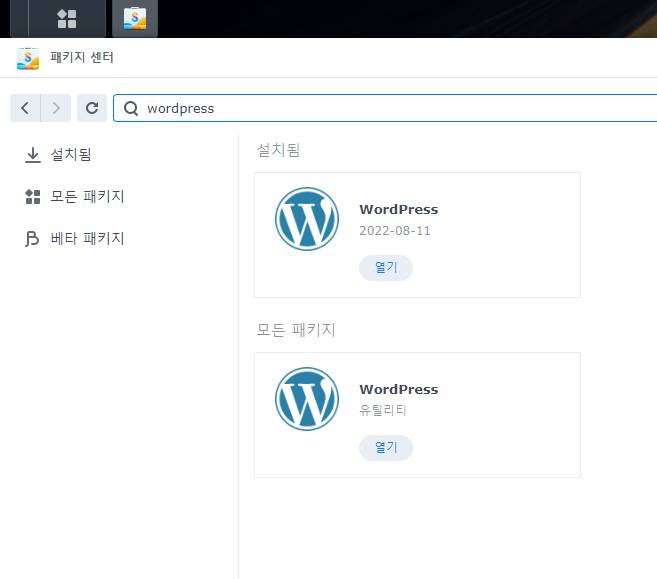Click the 유틸리티 category text
The image size is (657, 579).
pos(383,410)
